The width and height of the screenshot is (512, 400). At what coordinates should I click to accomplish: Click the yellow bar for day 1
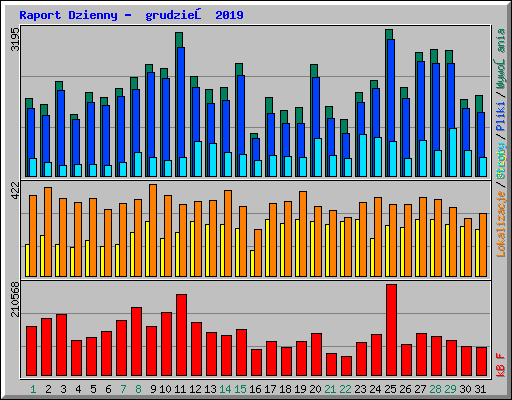(27, 260)
